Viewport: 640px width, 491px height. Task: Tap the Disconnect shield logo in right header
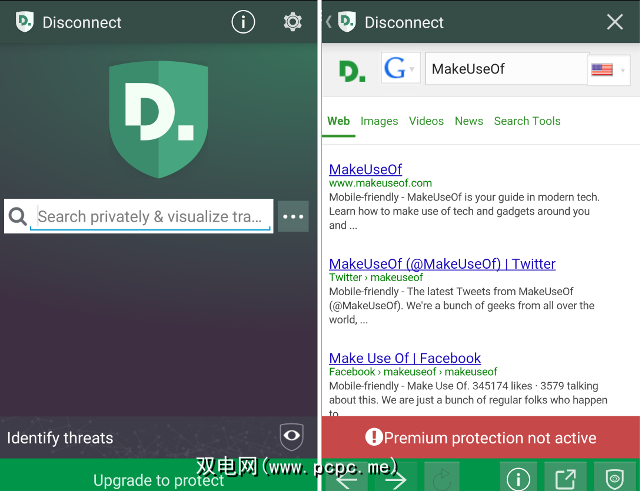click(347, 22)
